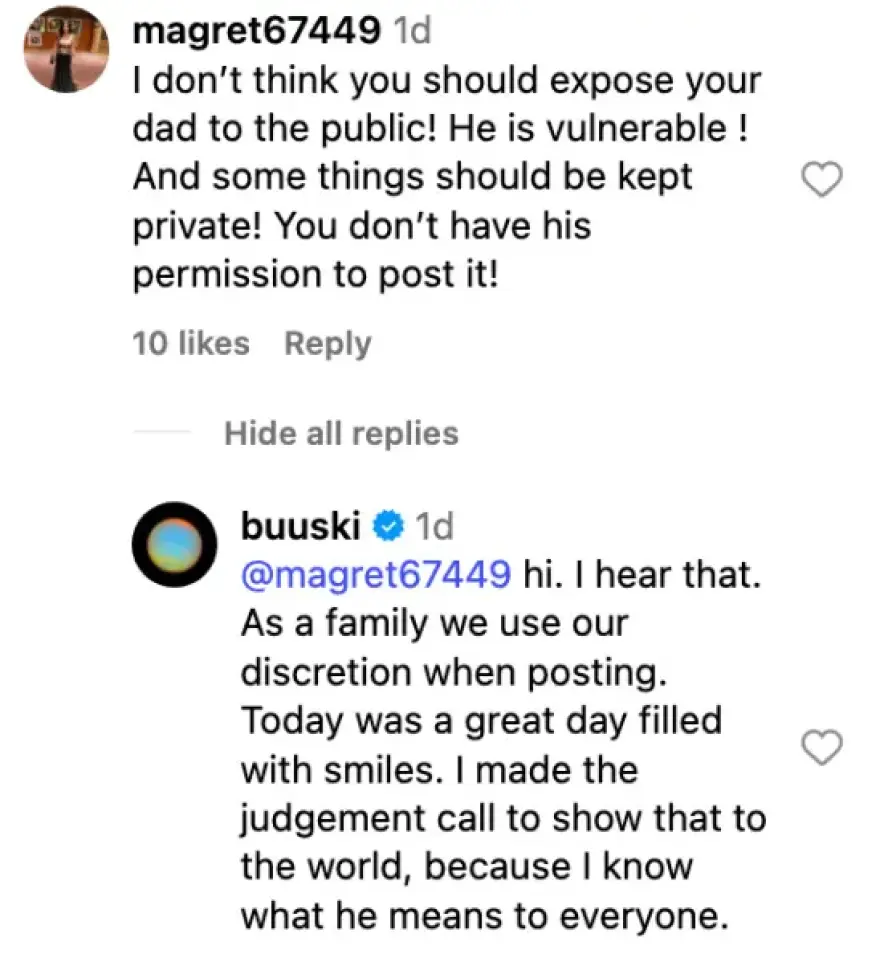Image resolution: width=880 pixels, height=954 pixels.
Task: Like buuski's reply with the heart icon
Action: click(x=824, y=746)
